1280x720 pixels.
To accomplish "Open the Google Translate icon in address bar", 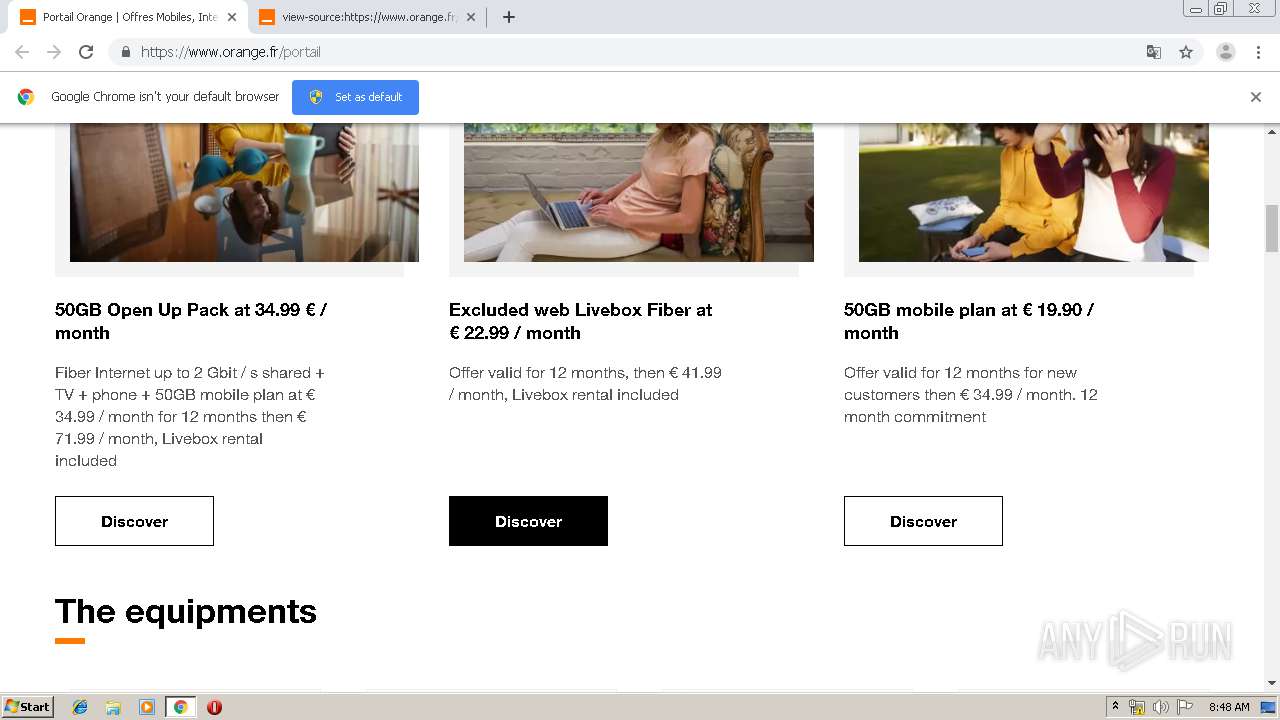I will point(1154,52).
